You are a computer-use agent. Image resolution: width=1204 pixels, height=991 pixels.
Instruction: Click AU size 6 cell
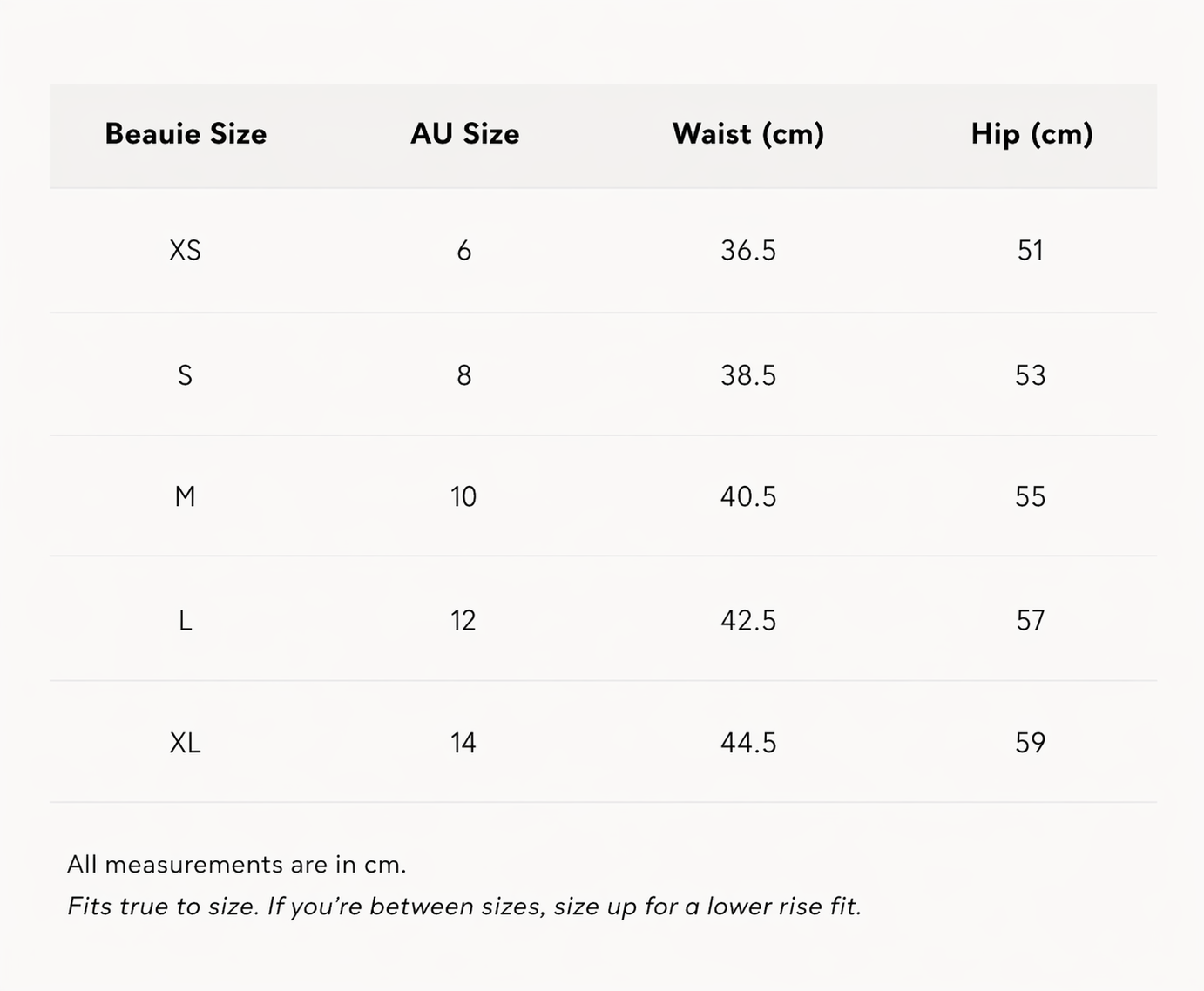[463, 251]
